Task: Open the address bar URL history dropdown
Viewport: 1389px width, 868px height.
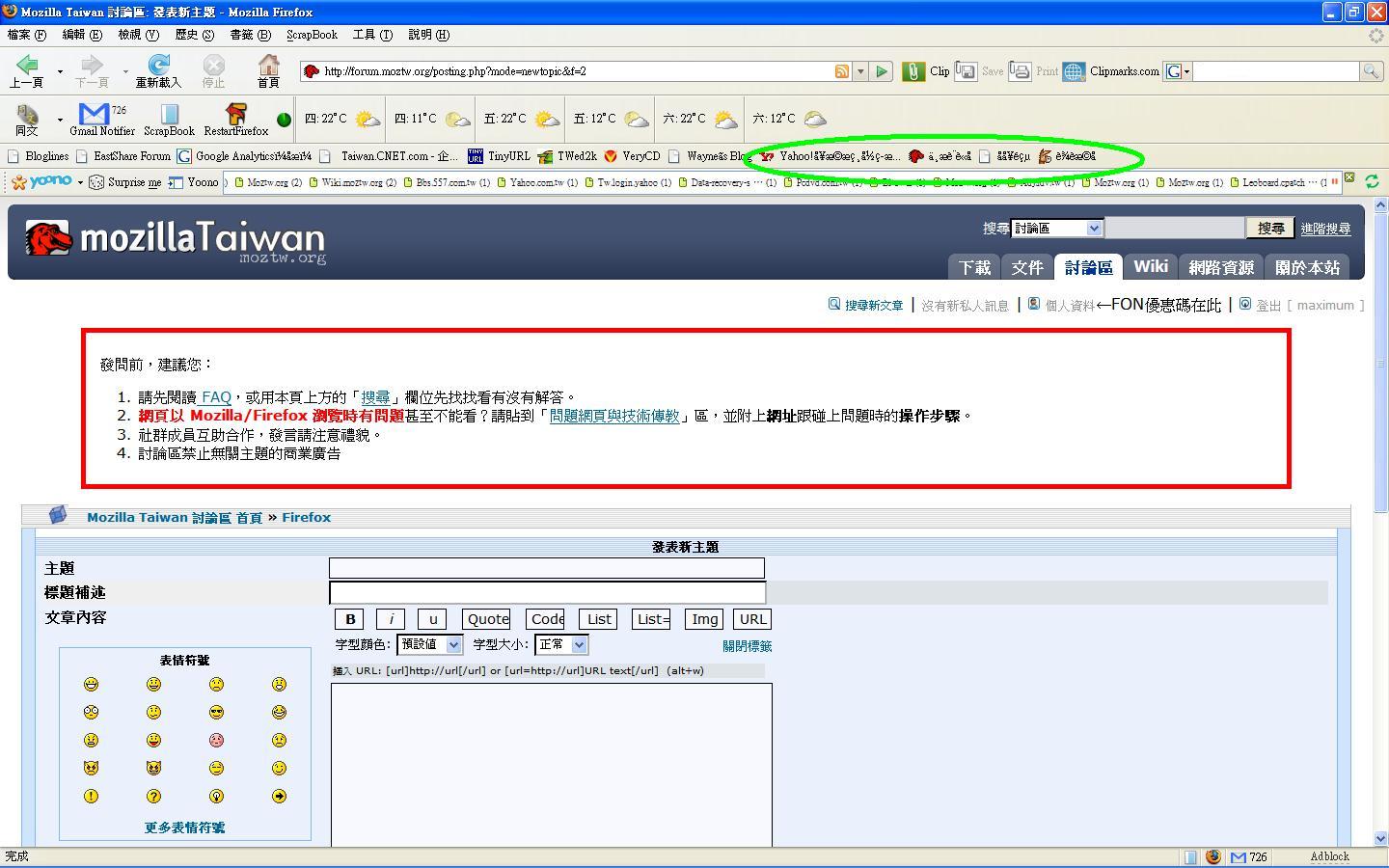Action: 859,71
